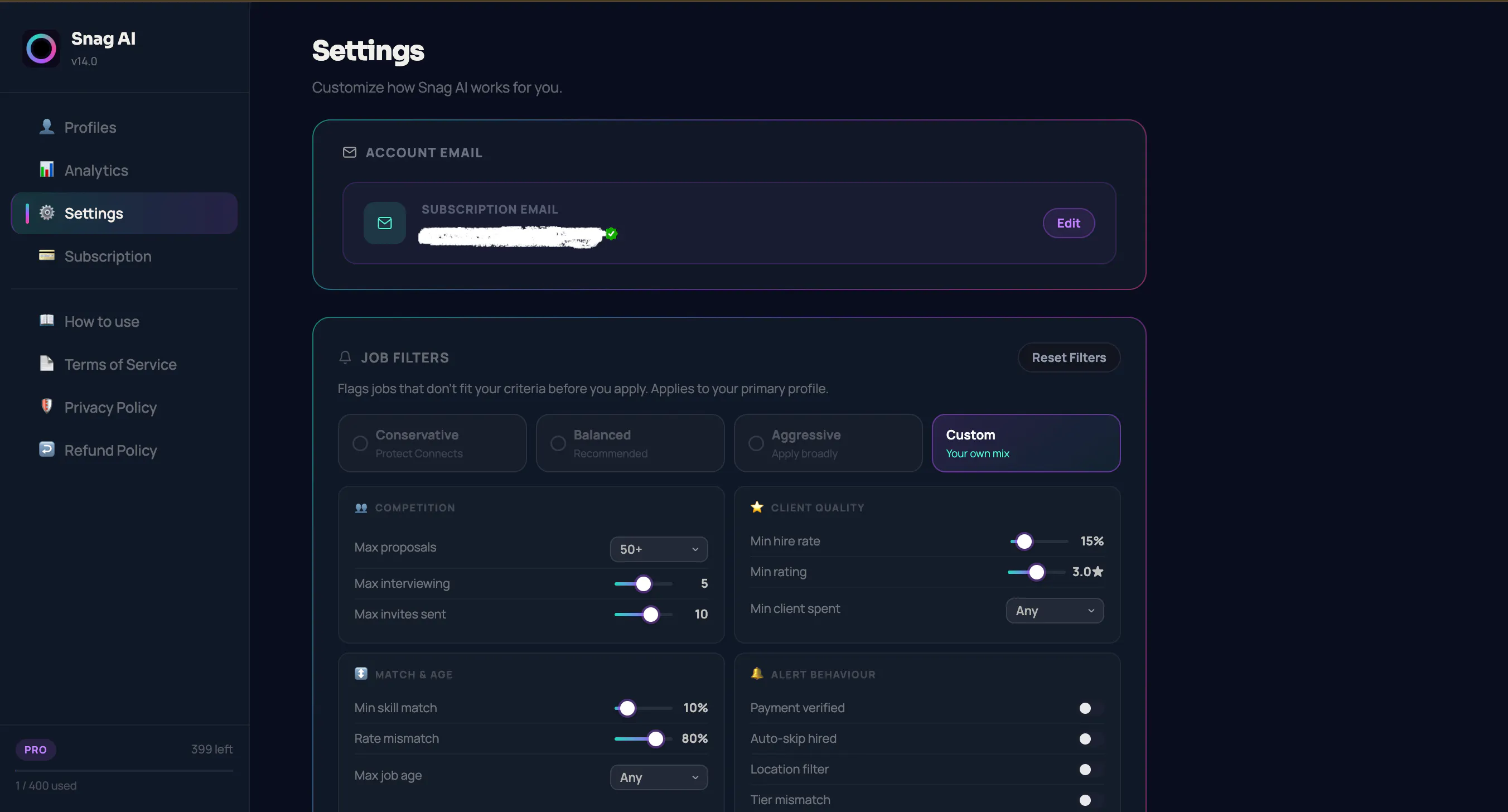This screenshot has height=812, width=1508.
Task: Click the PRO plan badge
Action: click(36, 750)
